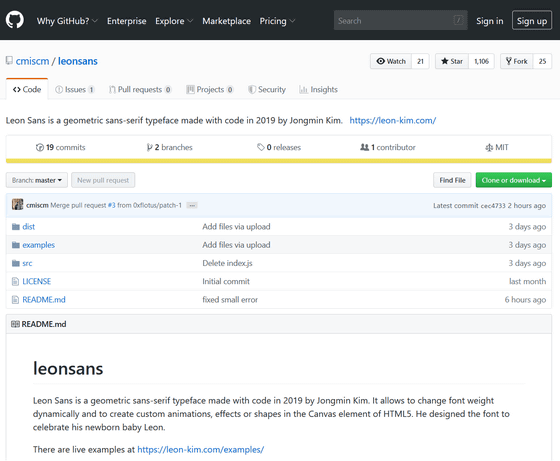Open the Branch: master dropdown
The width and height of the screenshot is (560, 461).
pos(37,180)
